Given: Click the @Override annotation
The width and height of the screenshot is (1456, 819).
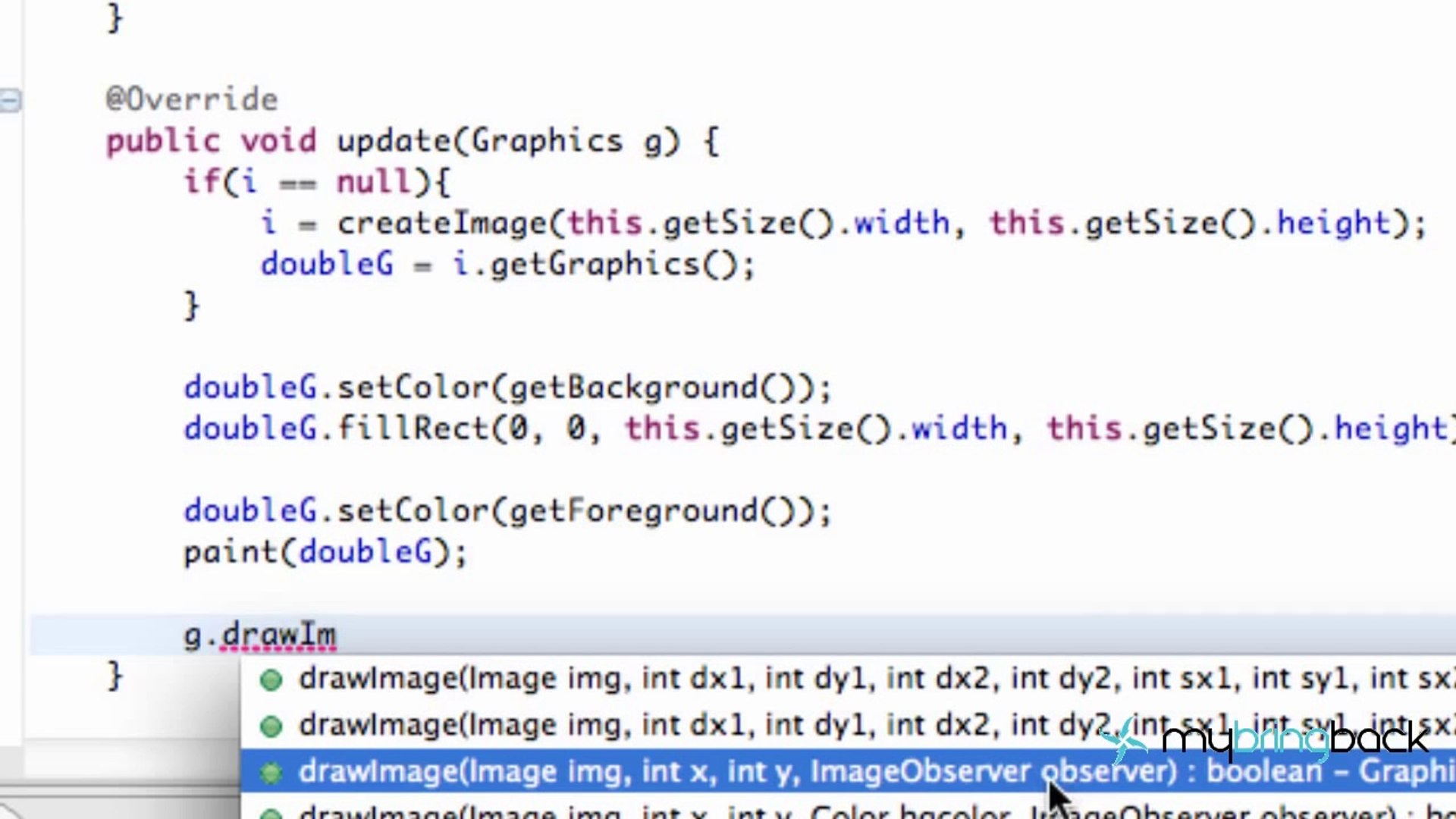Looking at the screenshot, I should click(x=192, y=99).
